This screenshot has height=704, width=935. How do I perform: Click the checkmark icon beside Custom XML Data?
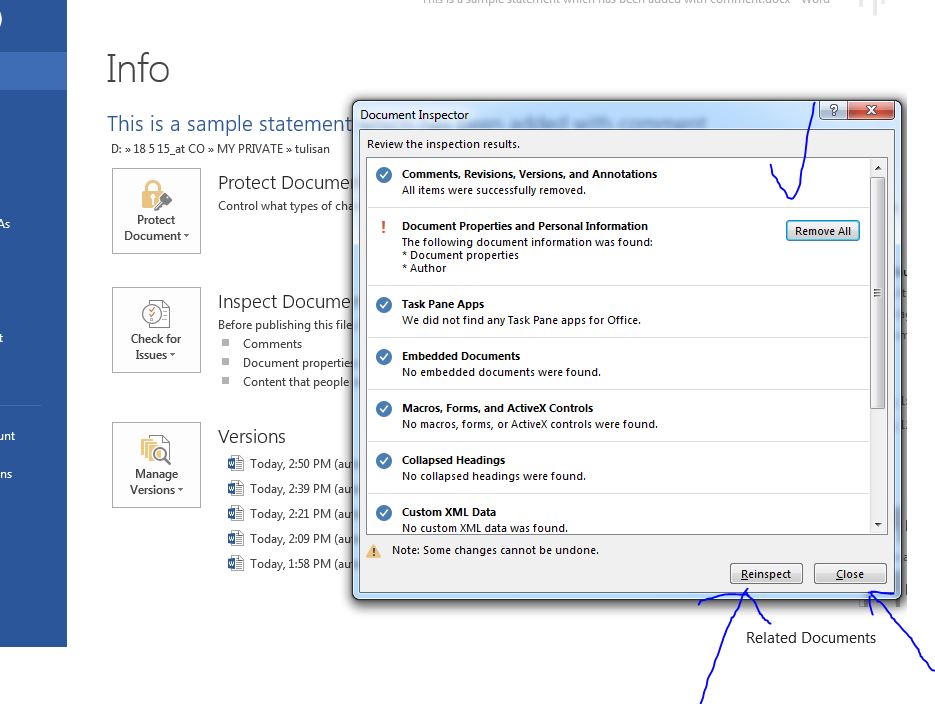pos(384,512)
